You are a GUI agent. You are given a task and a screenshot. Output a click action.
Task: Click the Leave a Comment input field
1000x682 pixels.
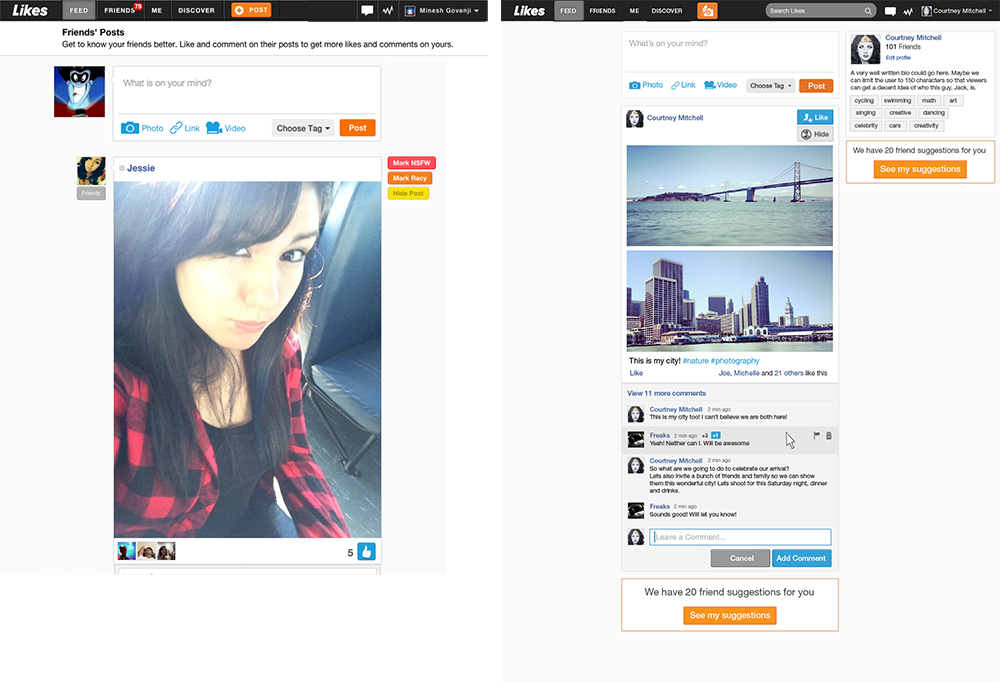[740, 537]
